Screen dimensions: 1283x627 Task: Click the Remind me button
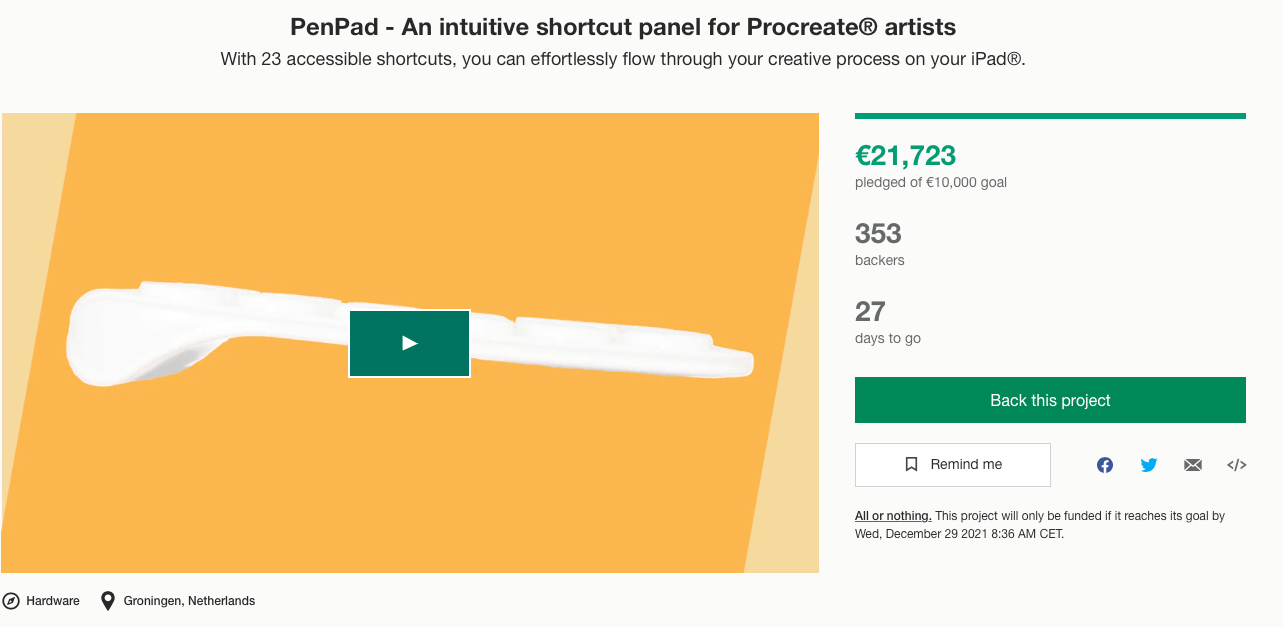point(952,465)
